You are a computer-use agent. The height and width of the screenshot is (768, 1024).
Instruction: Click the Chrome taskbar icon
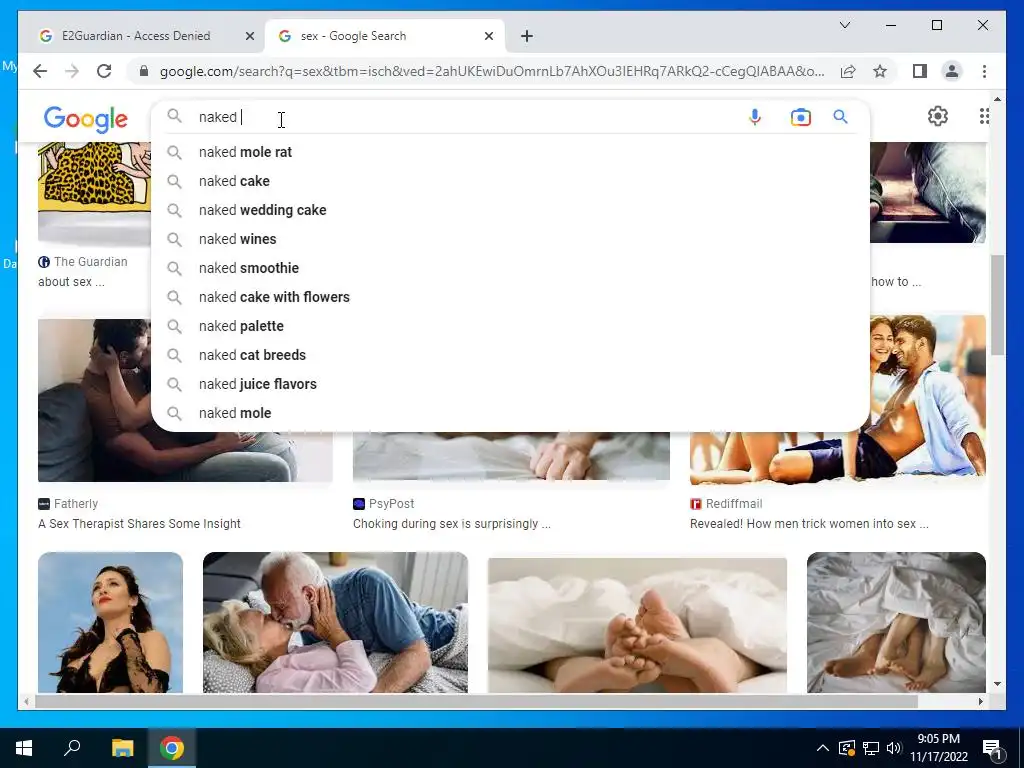click(x=172, y=748)
